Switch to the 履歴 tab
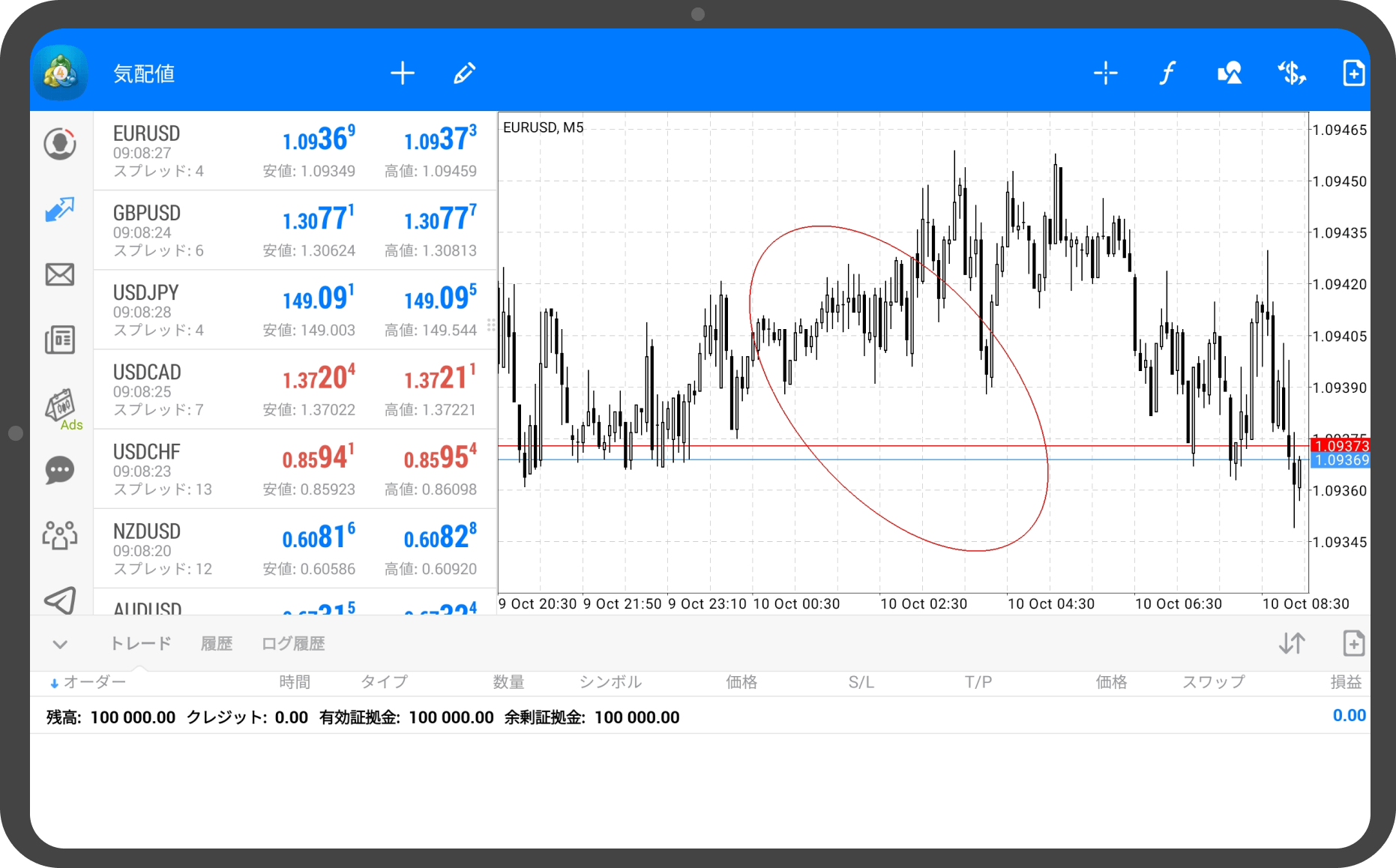 pyautogui.click(x=217, y=644)
